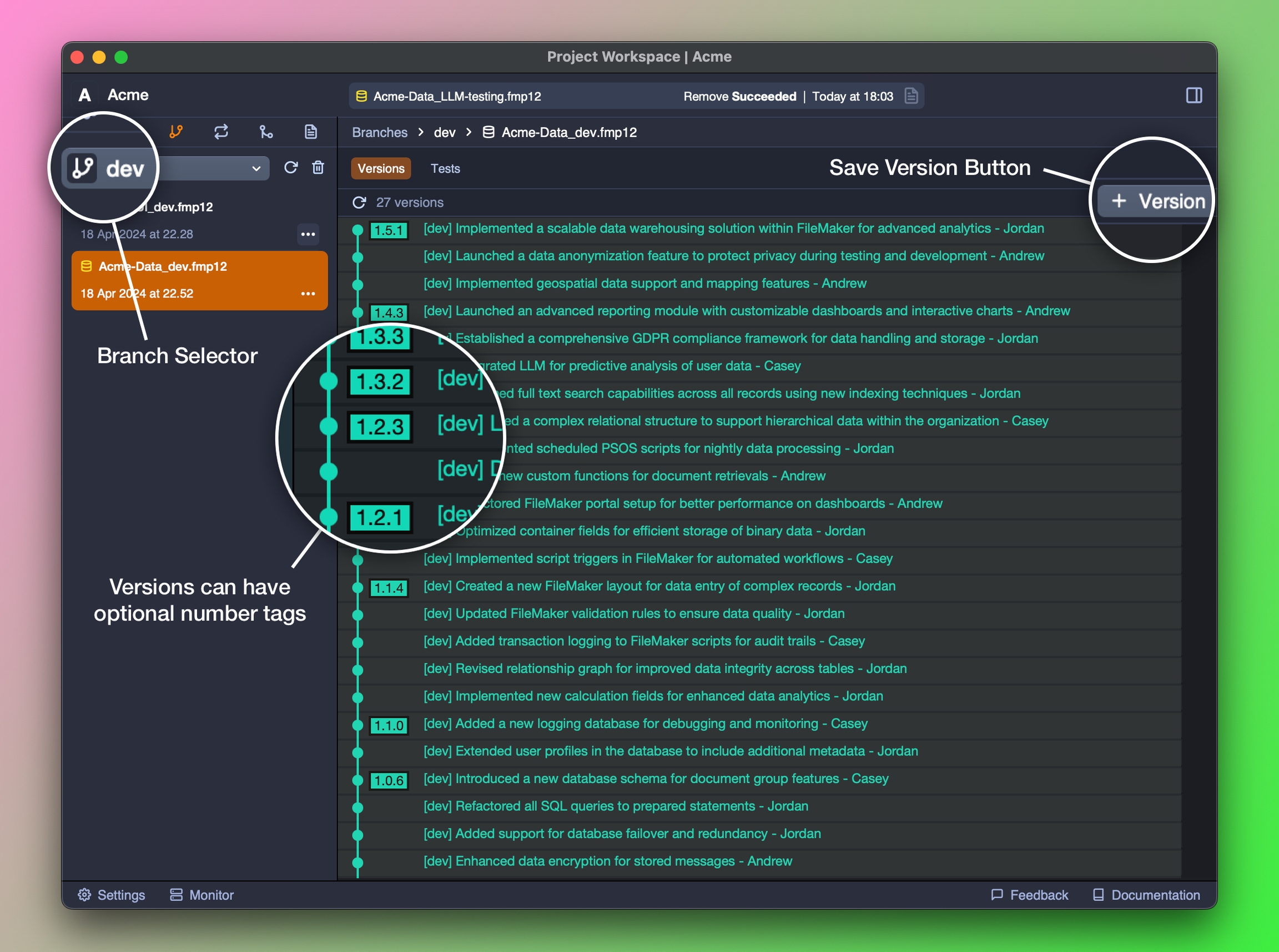The height and width of the screenshot is (952, 1279).
Task: Switch to the Tests tab
Action: pyautogui.click(x=445, y=168)
